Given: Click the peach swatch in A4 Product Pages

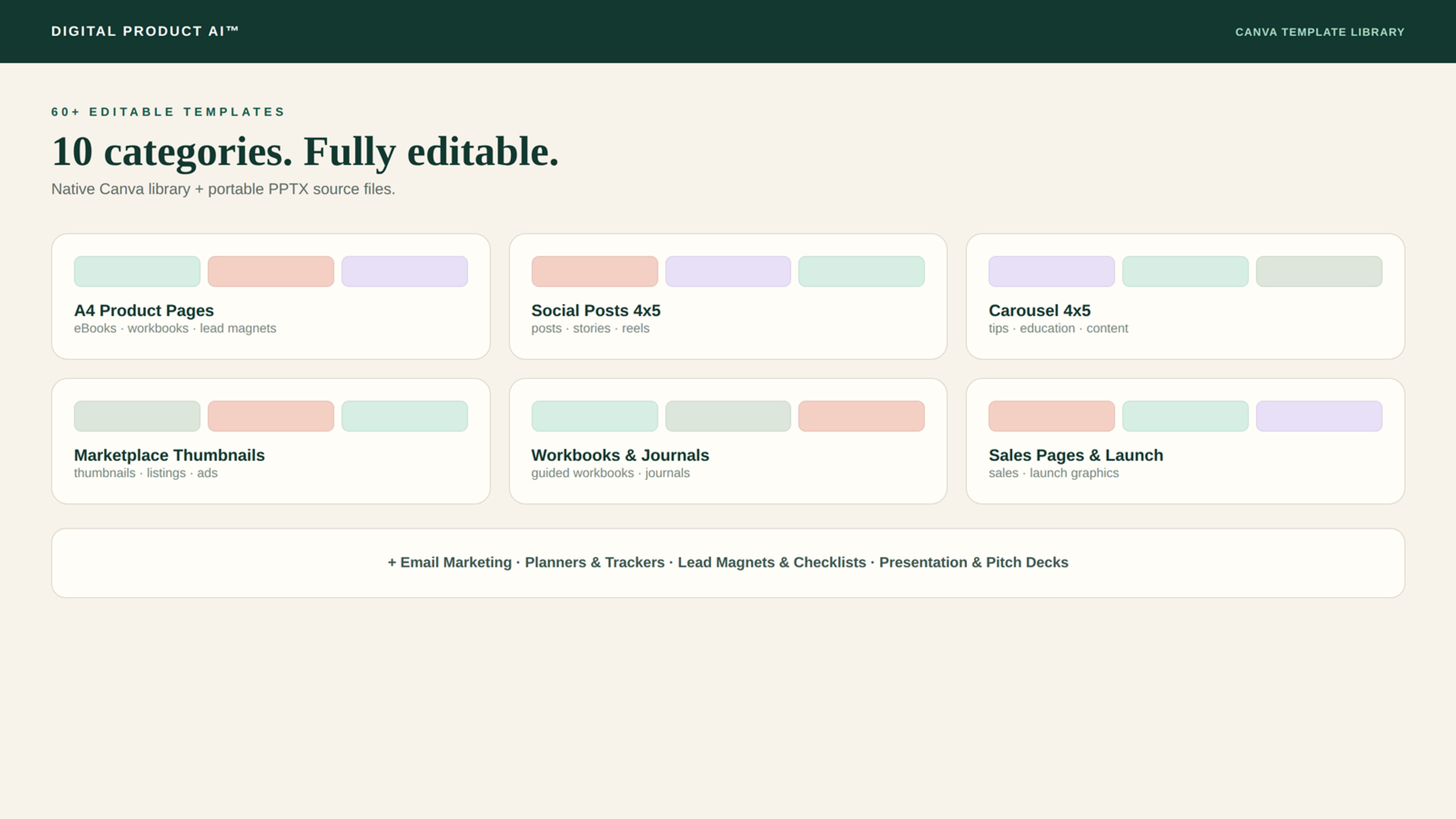Looking at the screenshot, I should [271, 271].
